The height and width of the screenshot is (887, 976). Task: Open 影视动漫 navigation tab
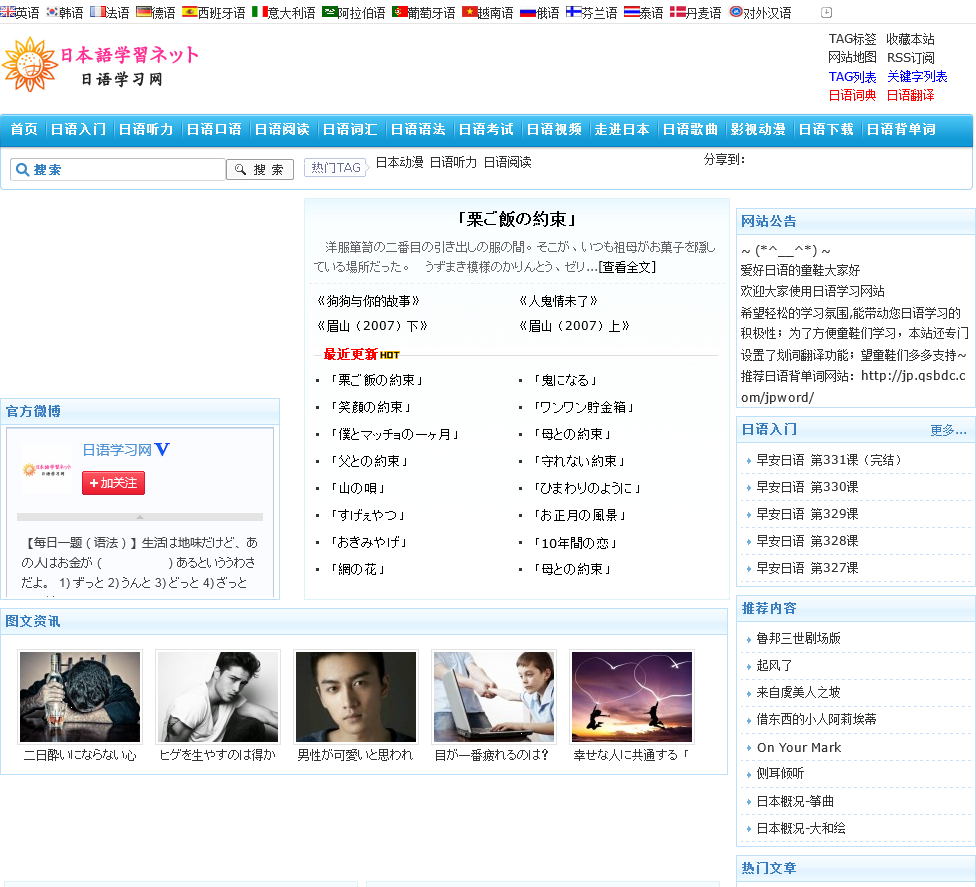(x=758, y=129)
